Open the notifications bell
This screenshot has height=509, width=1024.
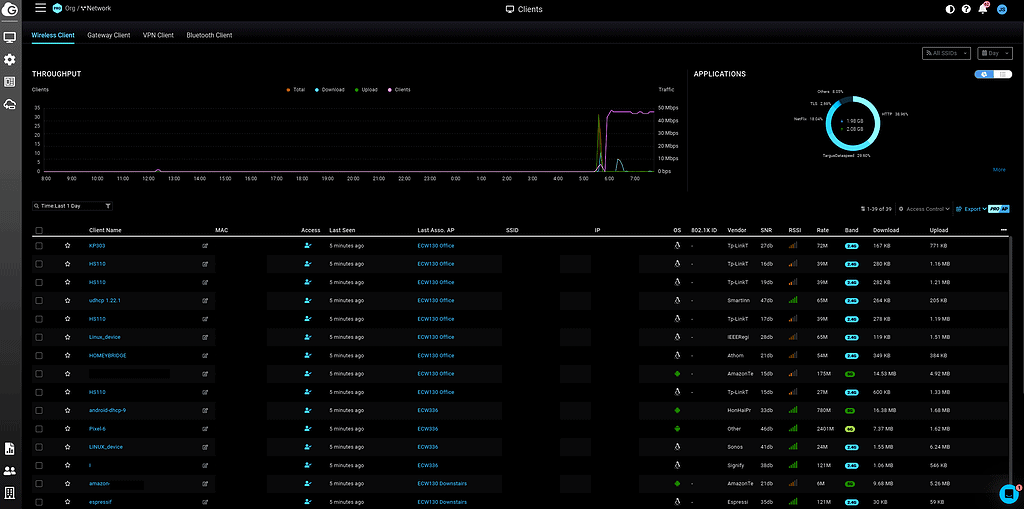[983, 9]
